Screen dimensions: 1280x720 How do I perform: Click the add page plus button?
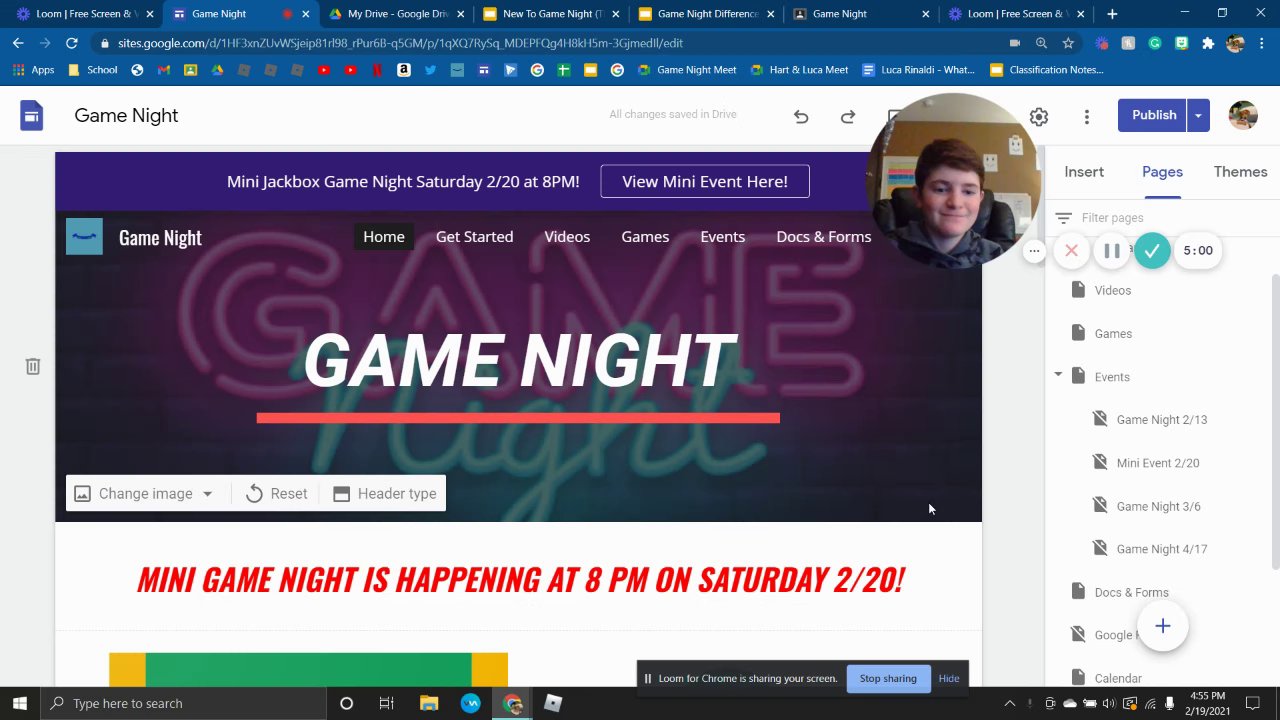click(x=1162, y=626)
